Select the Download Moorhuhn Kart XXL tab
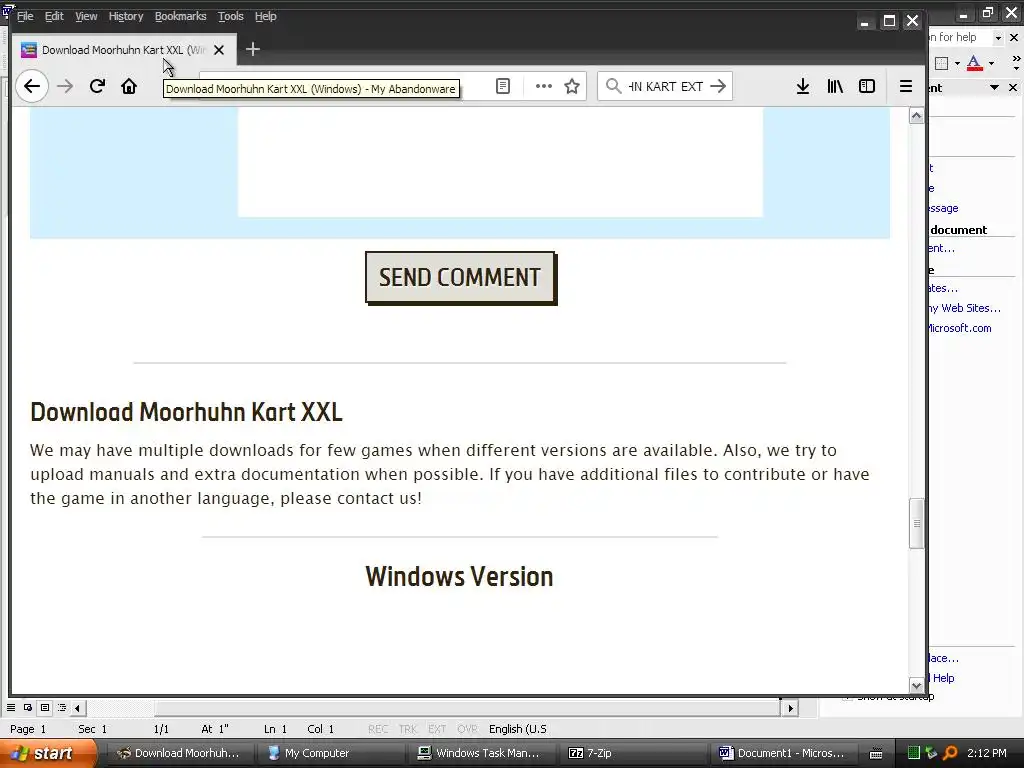Image resolution: width=1024 pixels, height=768 pixels. (124, 50)
